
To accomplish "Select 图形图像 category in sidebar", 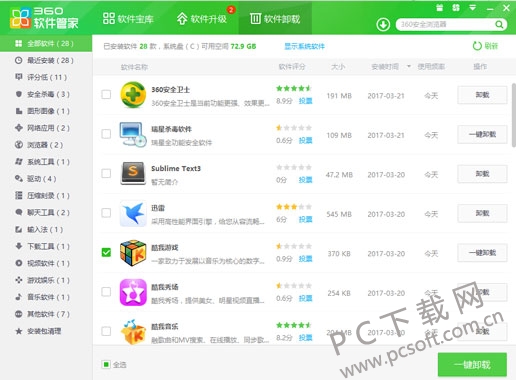I will 46,111.
